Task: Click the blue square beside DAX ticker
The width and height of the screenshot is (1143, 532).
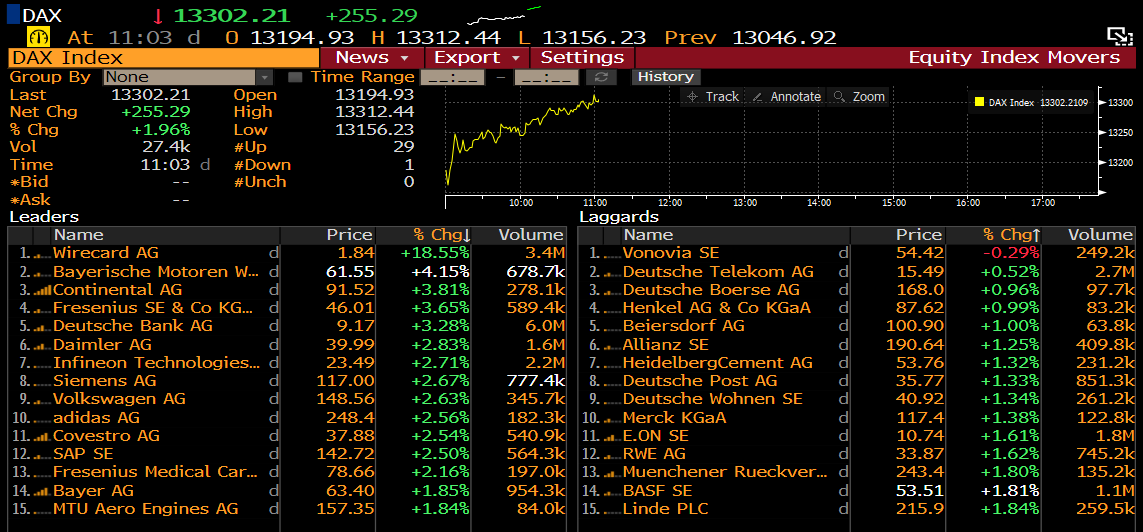Action: tap(13, 15)
